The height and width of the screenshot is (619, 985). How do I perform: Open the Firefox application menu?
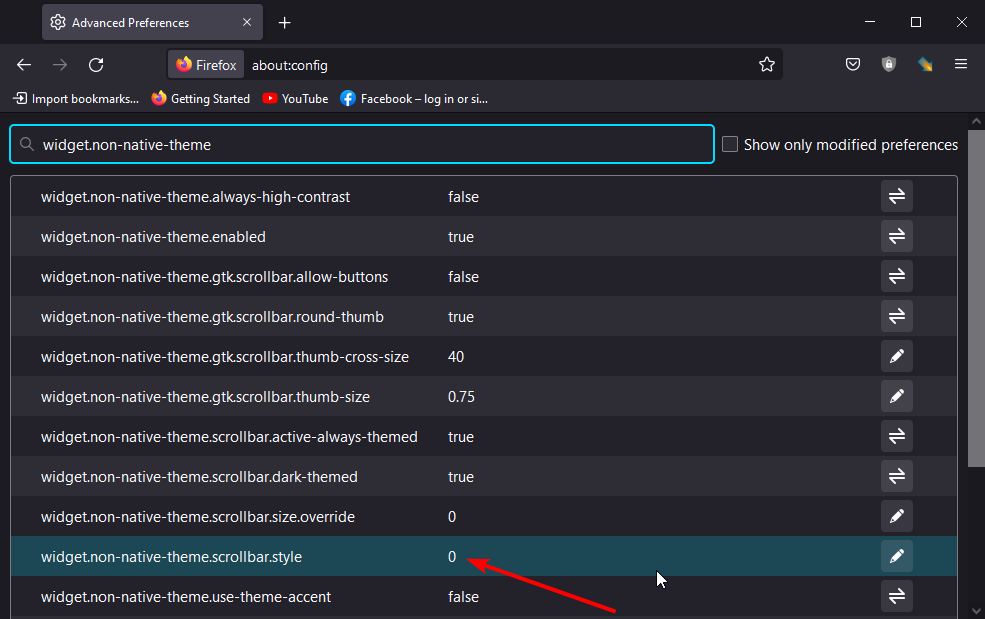(961, 64)
